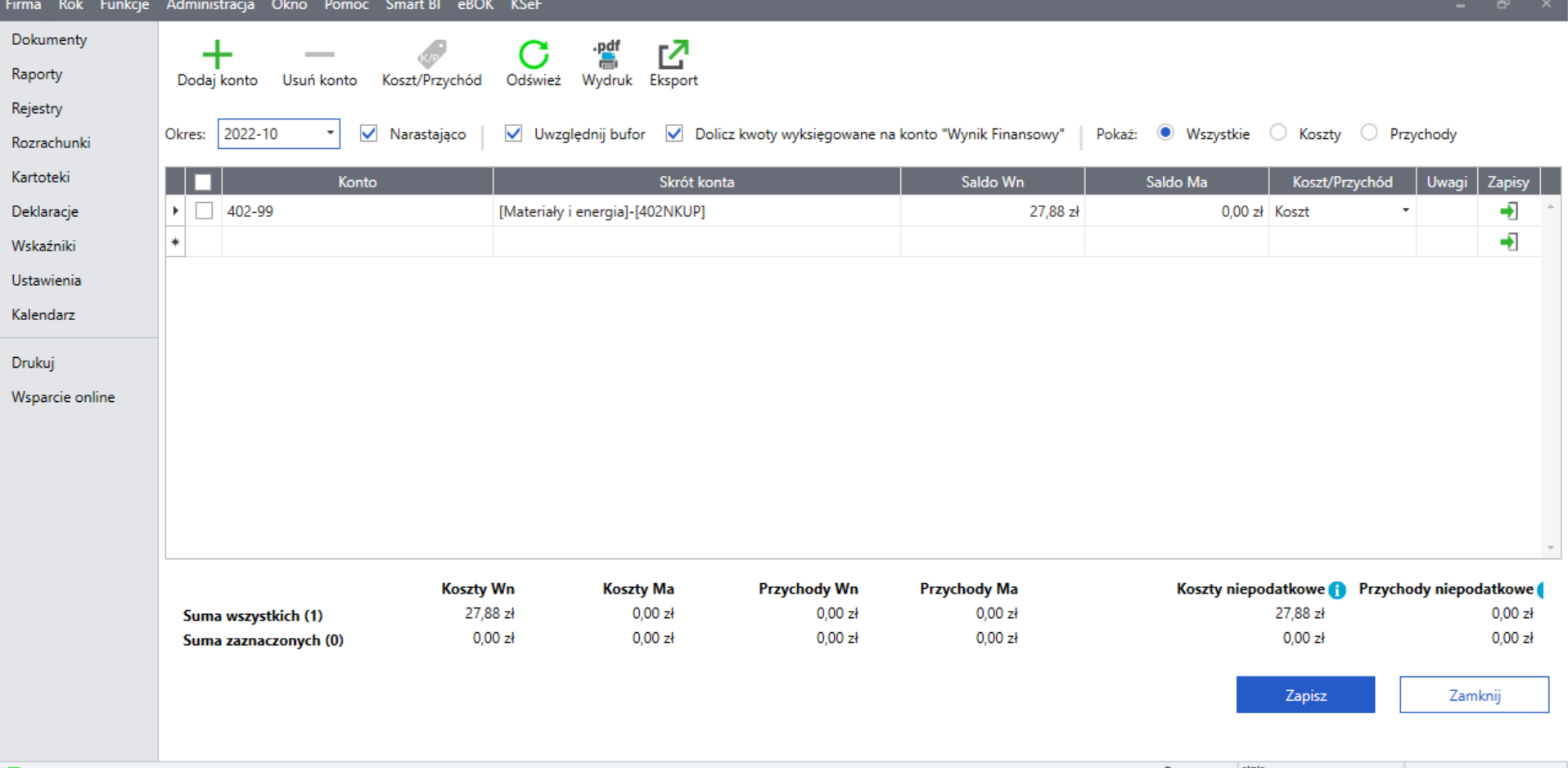Tick the select-all checkbox in the table header
The width and height of the screenshot is (1568, 768).
click(x=203, y=182)
